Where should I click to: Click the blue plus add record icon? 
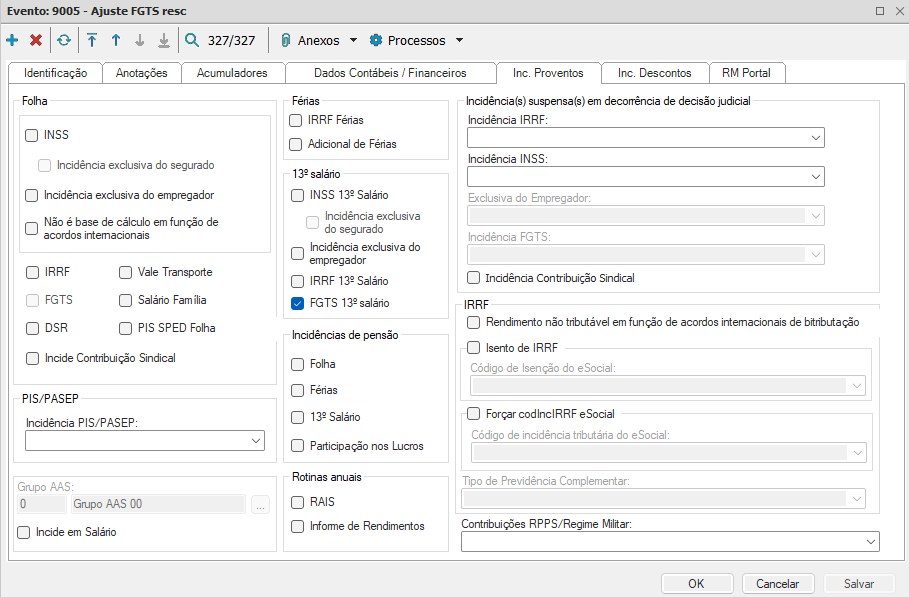[x=12, y=41]
